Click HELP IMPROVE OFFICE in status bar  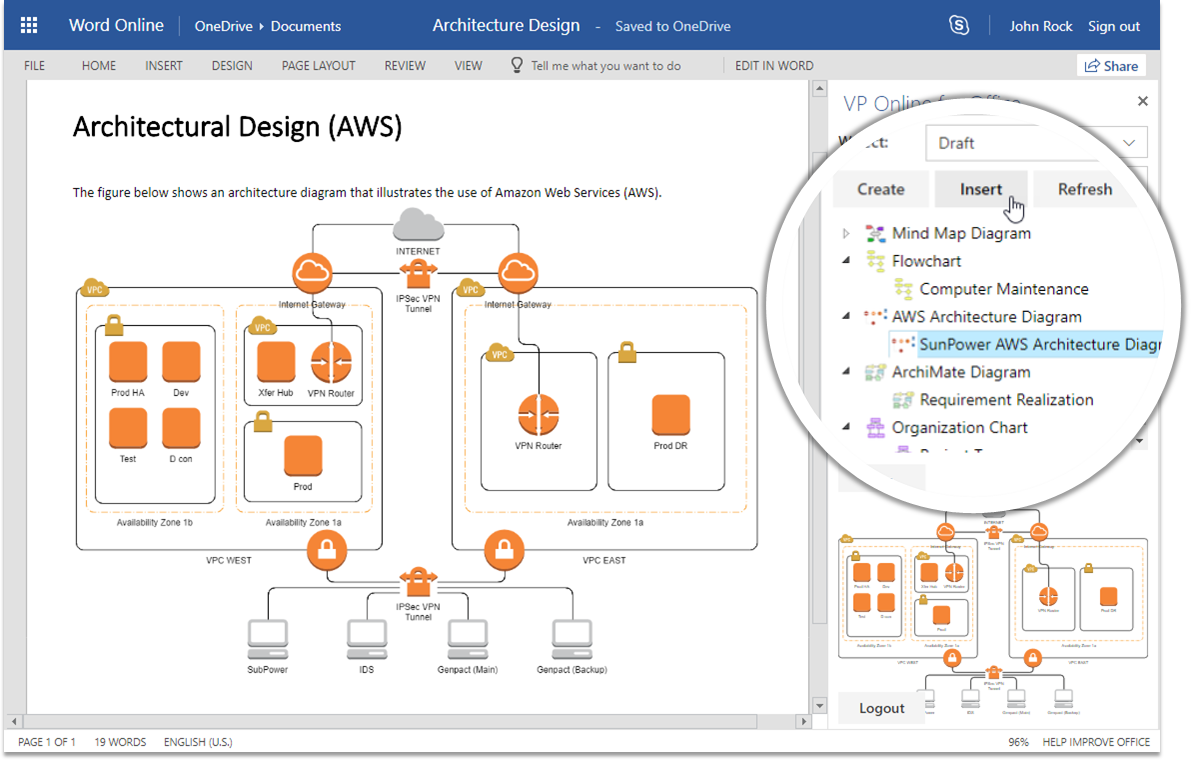point(1096,742)
